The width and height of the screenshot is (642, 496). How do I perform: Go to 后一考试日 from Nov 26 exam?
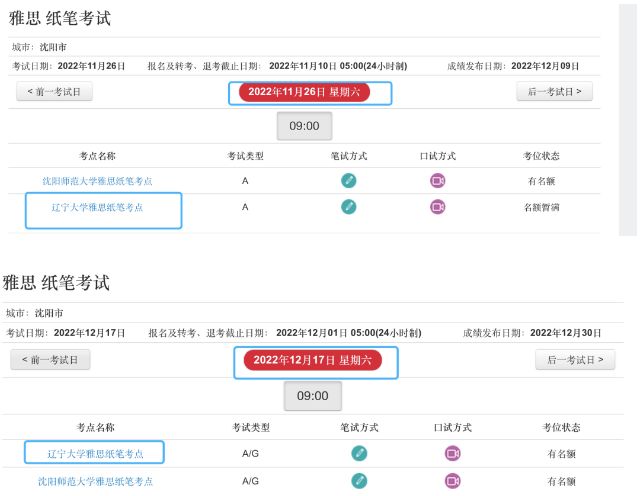pos(554,91)
